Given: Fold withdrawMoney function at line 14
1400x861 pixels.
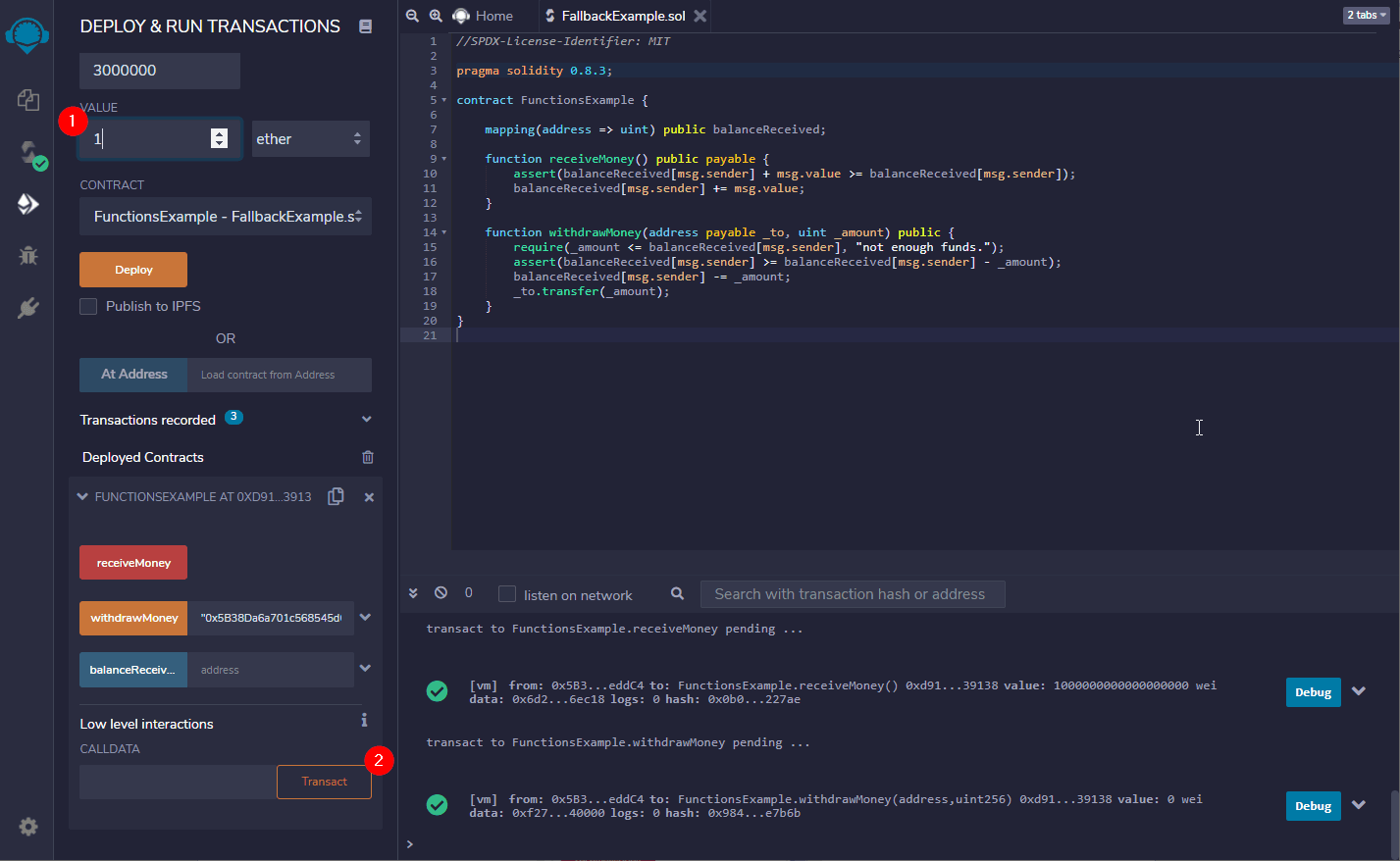Looking at the screenshot, I should 444,232.
